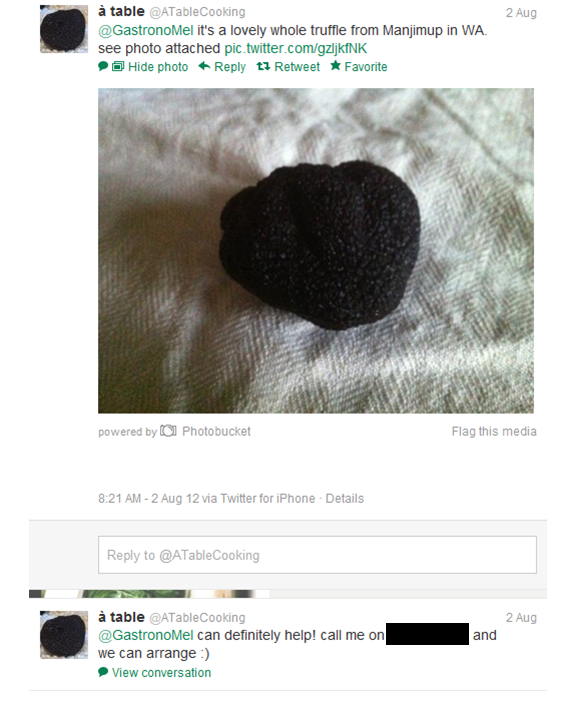Open @GastronoMel mention in first tweet
Image resolution: width=583 pixels, height=703 pixels.
click(146, 30)
